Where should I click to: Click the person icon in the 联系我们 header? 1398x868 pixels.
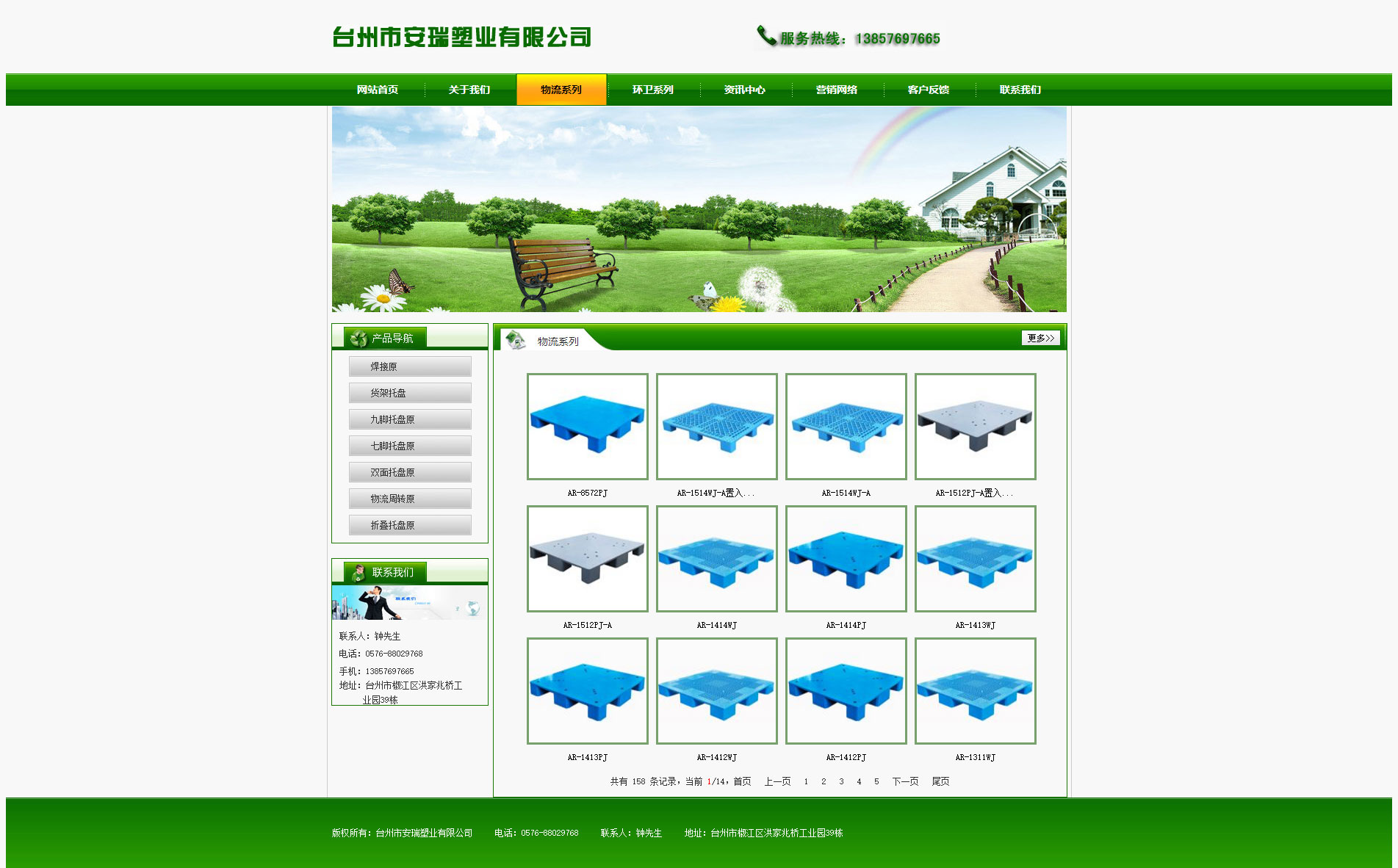pyautogui.click(x=358, y=572)
